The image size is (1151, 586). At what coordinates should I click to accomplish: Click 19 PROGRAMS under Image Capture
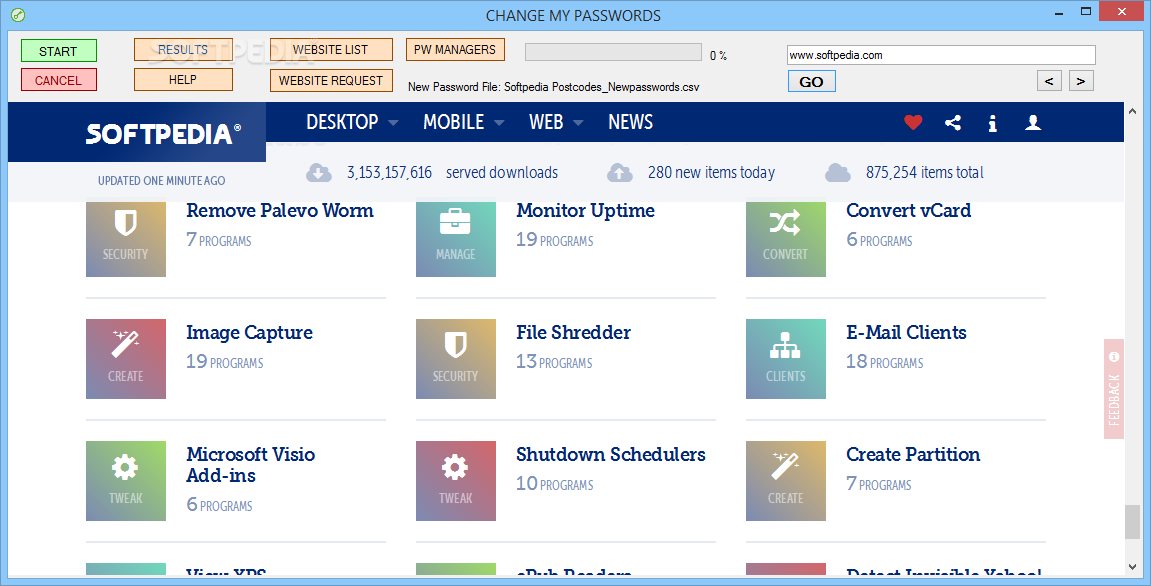click(x=225, y=362)
